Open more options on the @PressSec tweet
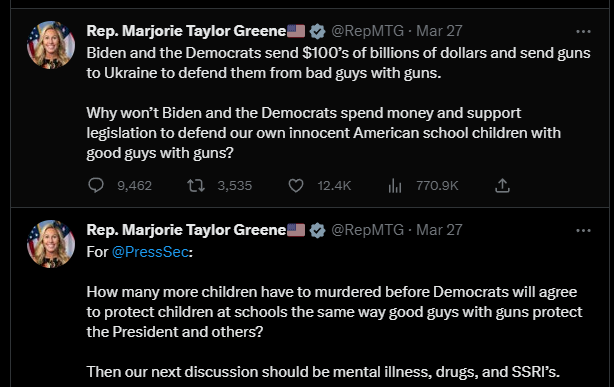 click(583, 230)
